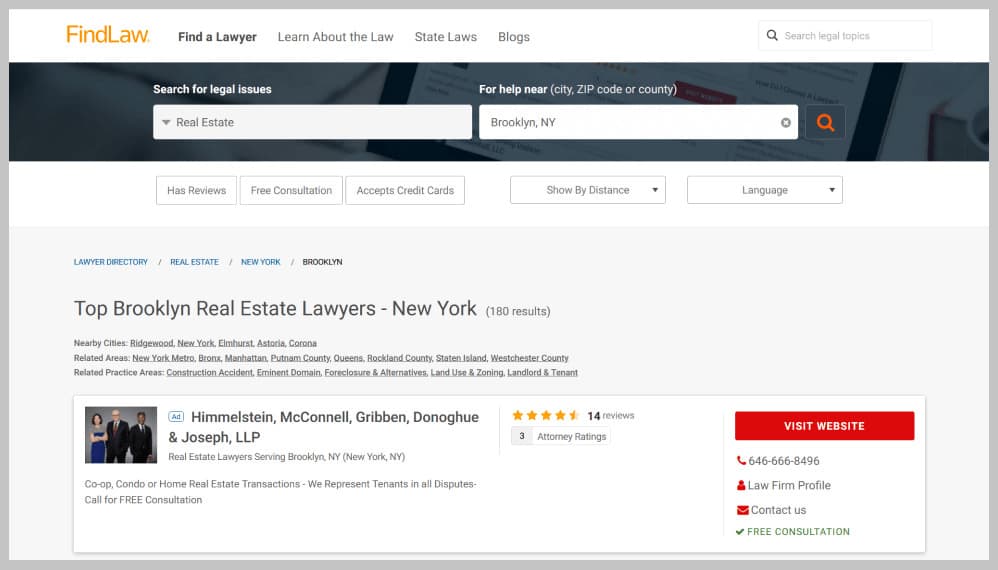The height and width of the screenshot is (570, 998).
Task: Open related area Staten Island
Action: [461, 358]
